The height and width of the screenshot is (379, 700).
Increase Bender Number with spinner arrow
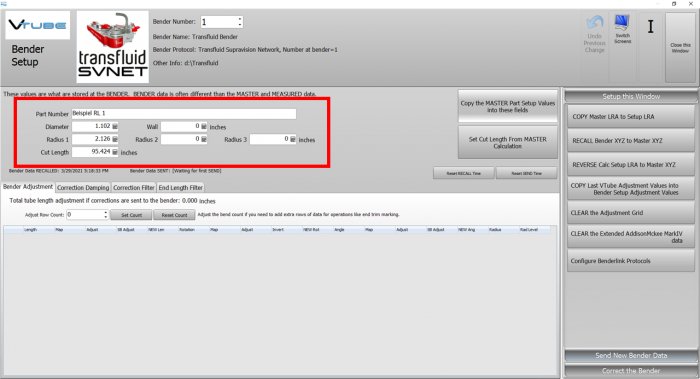(240, 19)
